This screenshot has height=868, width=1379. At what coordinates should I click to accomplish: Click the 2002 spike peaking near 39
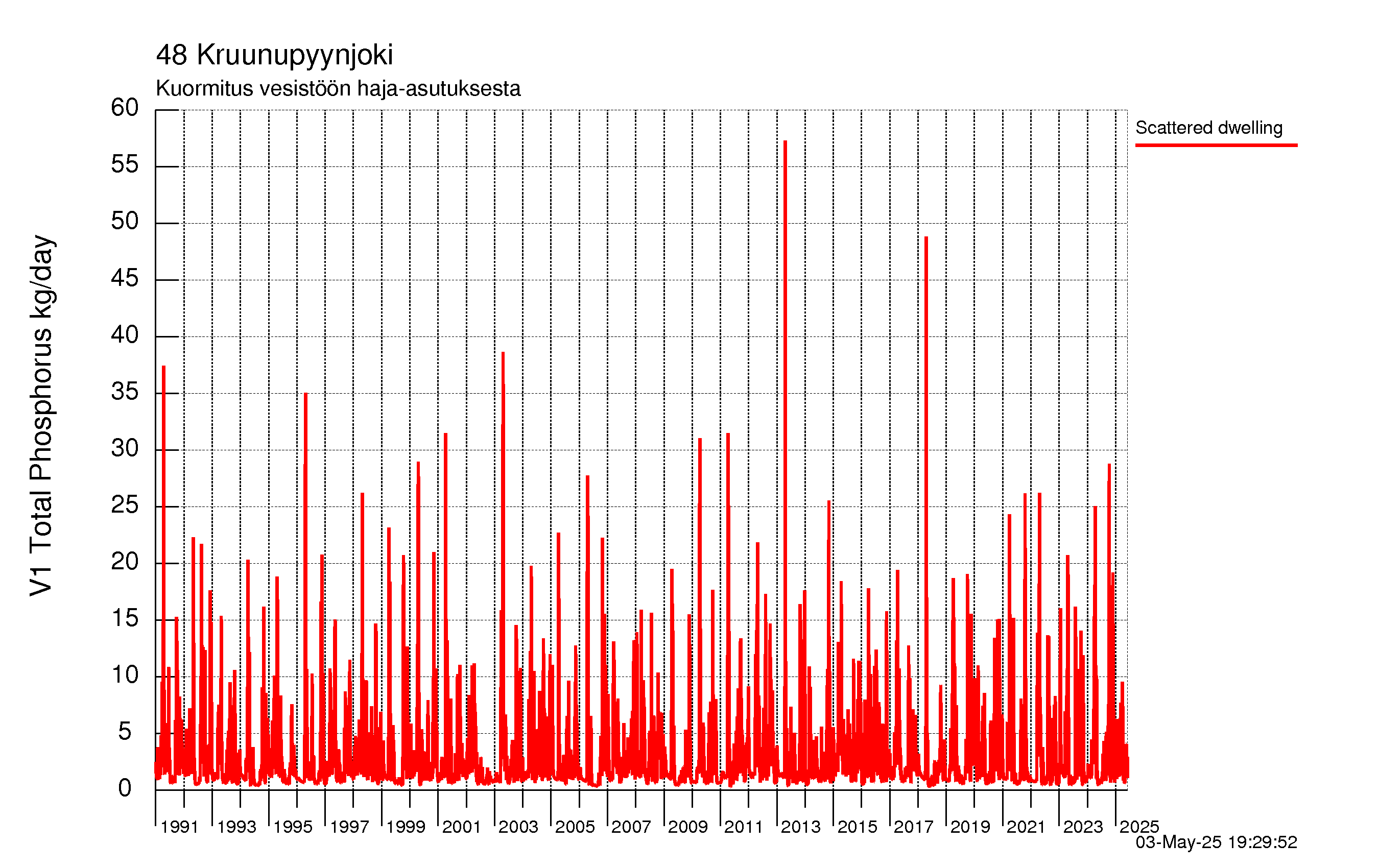[x=503, y=561]
